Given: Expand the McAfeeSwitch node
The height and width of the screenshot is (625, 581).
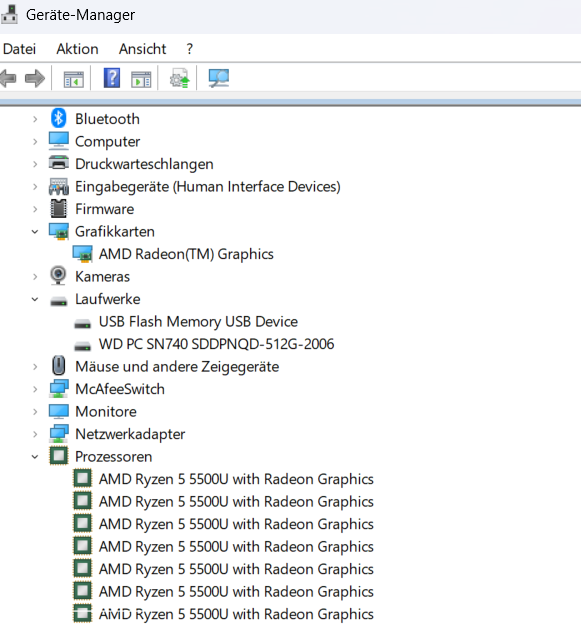Looking at the screenshot, I should [35, 389].
